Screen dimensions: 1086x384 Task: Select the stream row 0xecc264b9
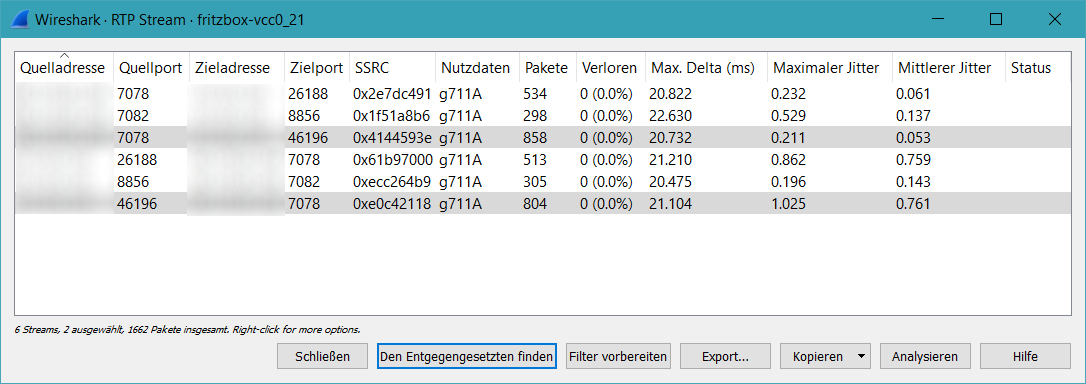pos(544,182)
